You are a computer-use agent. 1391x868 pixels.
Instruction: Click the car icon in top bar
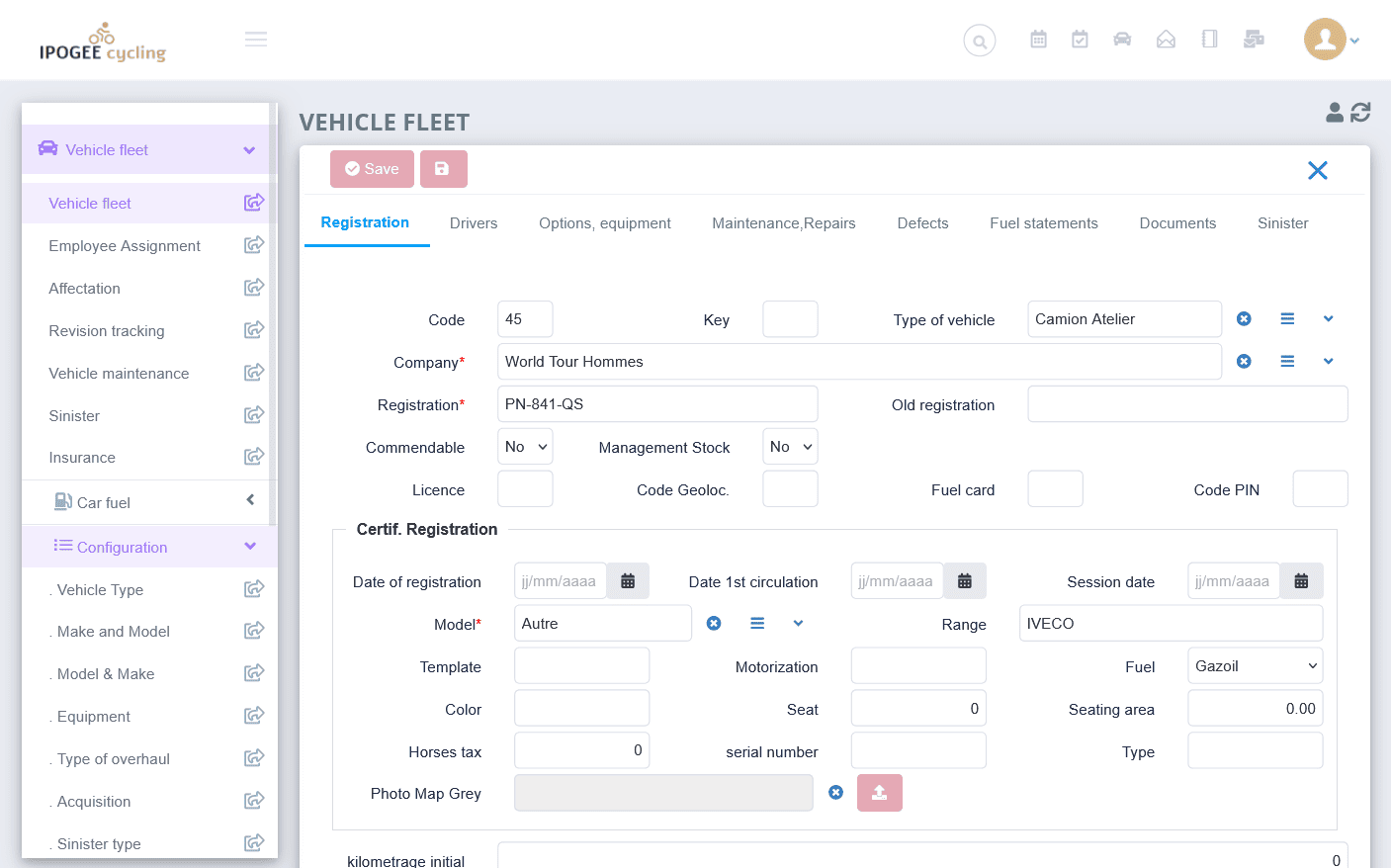tap(1122, 40)
